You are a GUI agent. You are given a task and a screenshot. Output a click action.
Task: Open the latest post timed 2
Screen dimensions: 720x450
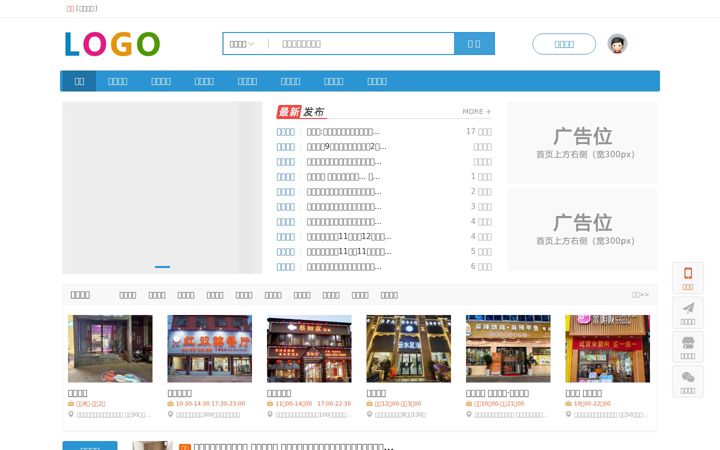(344, 192)
